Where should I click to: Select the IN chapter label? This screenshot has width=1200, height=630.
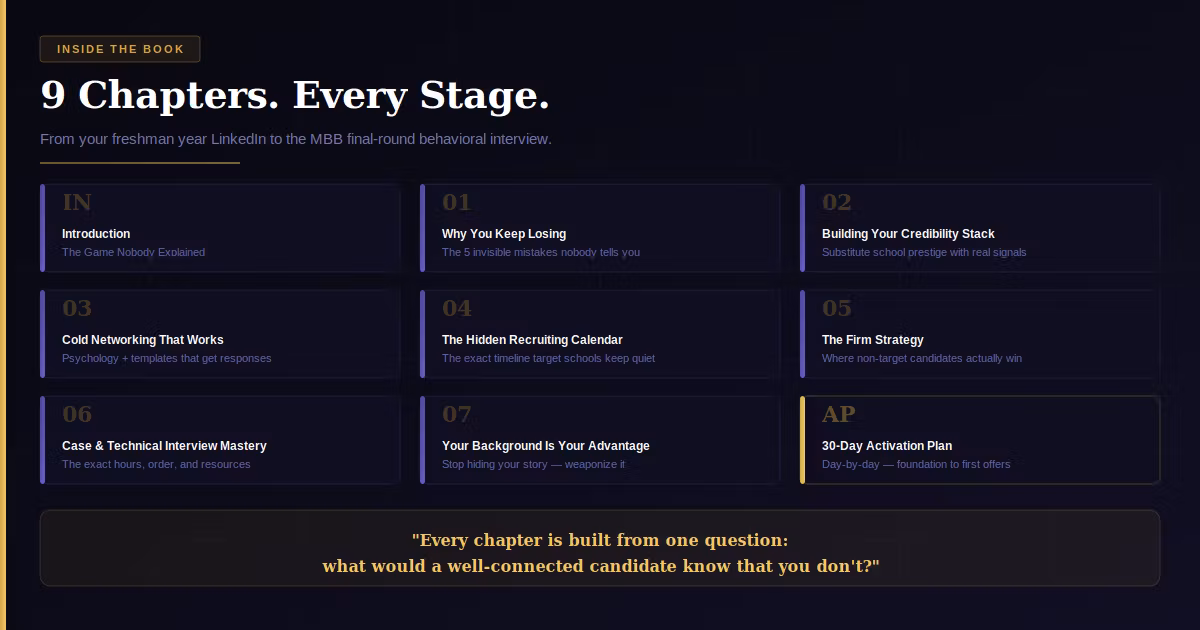pos(77,203)
